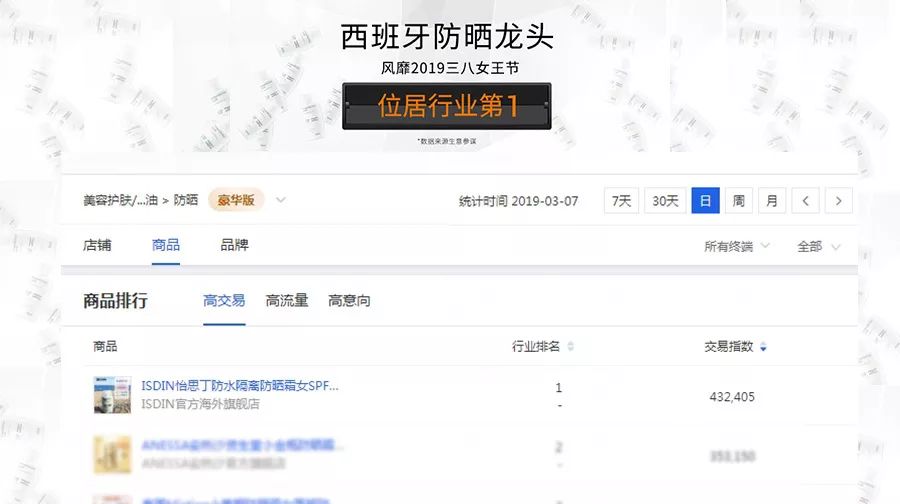Select the 高流量 ranking tab
900x504 pixels.
(287, 300)
